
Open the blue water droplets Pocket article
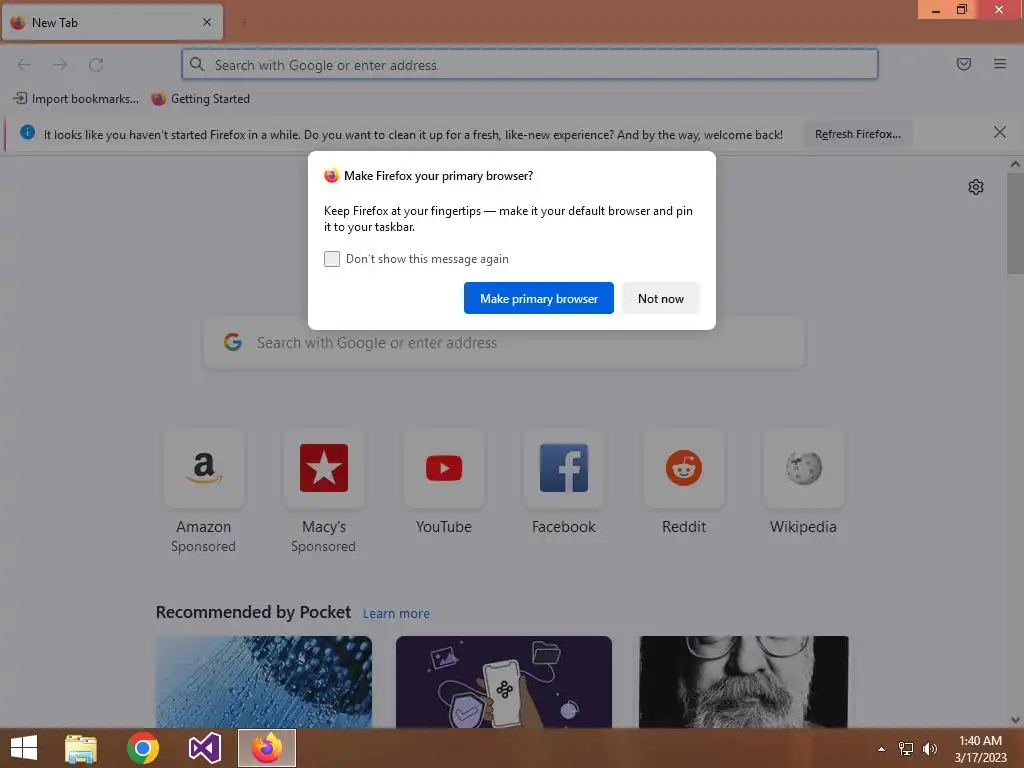pyautogui.click(x=264, y=682)
